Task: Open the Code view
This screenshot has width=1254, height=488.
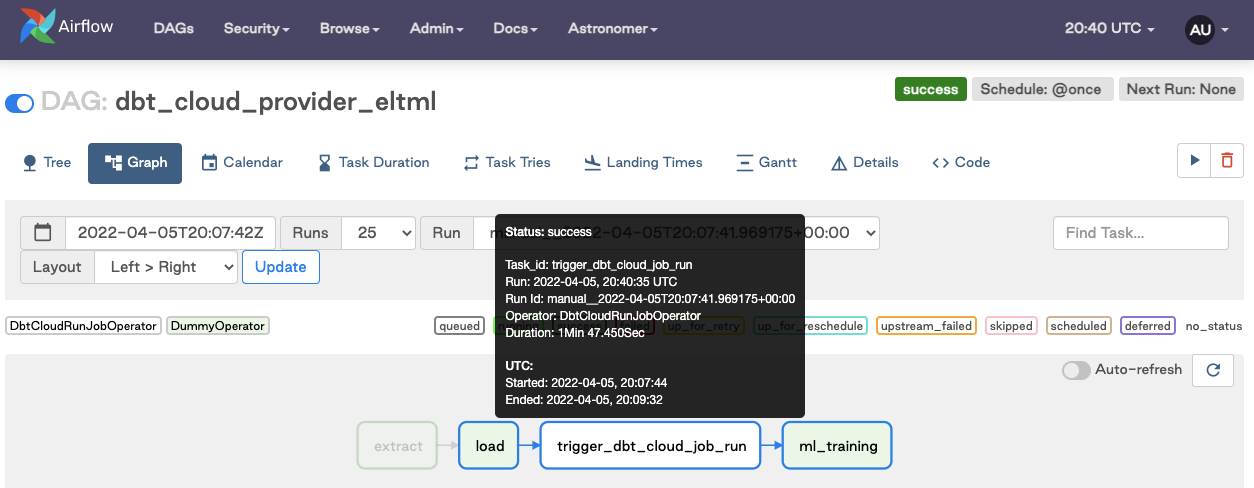Action: click(x=960, y=162)
